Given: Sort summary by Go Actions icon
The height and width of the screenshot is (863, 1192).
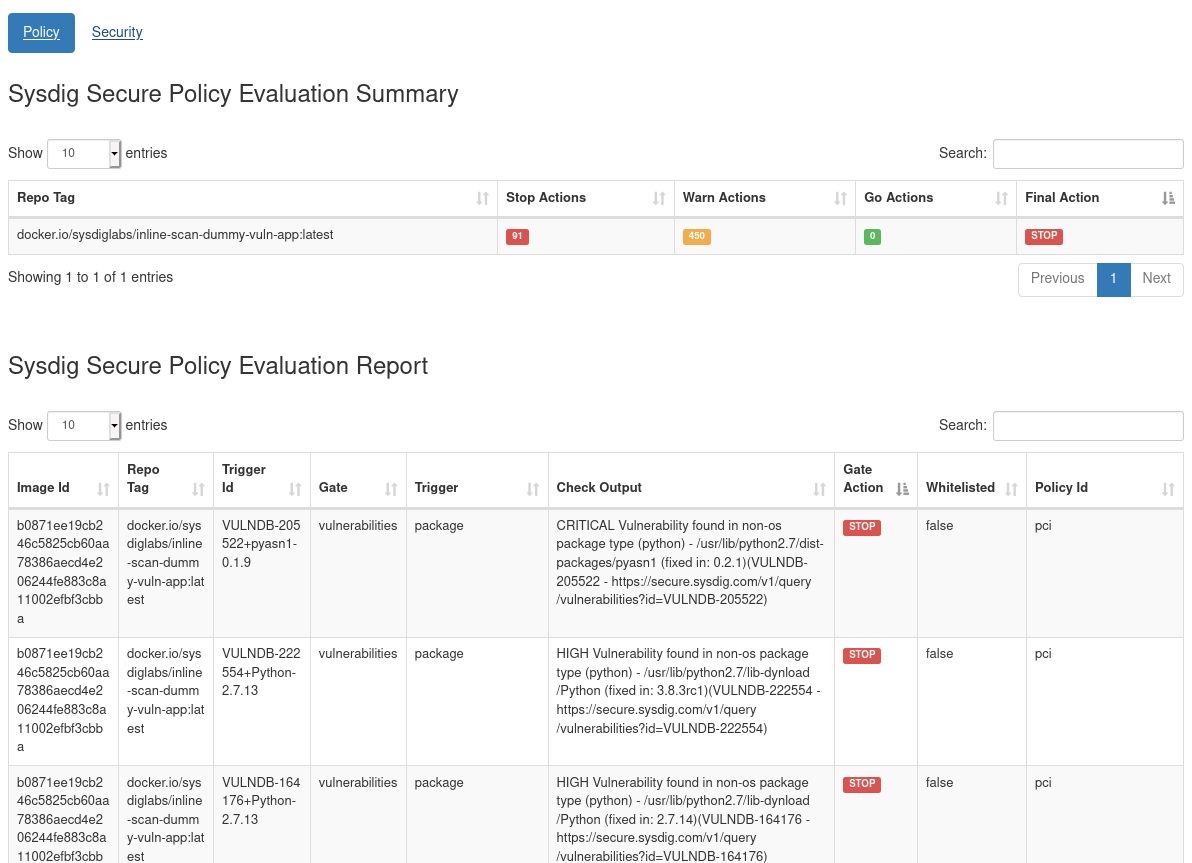Looking at the screenshot, I should 1002,198.
